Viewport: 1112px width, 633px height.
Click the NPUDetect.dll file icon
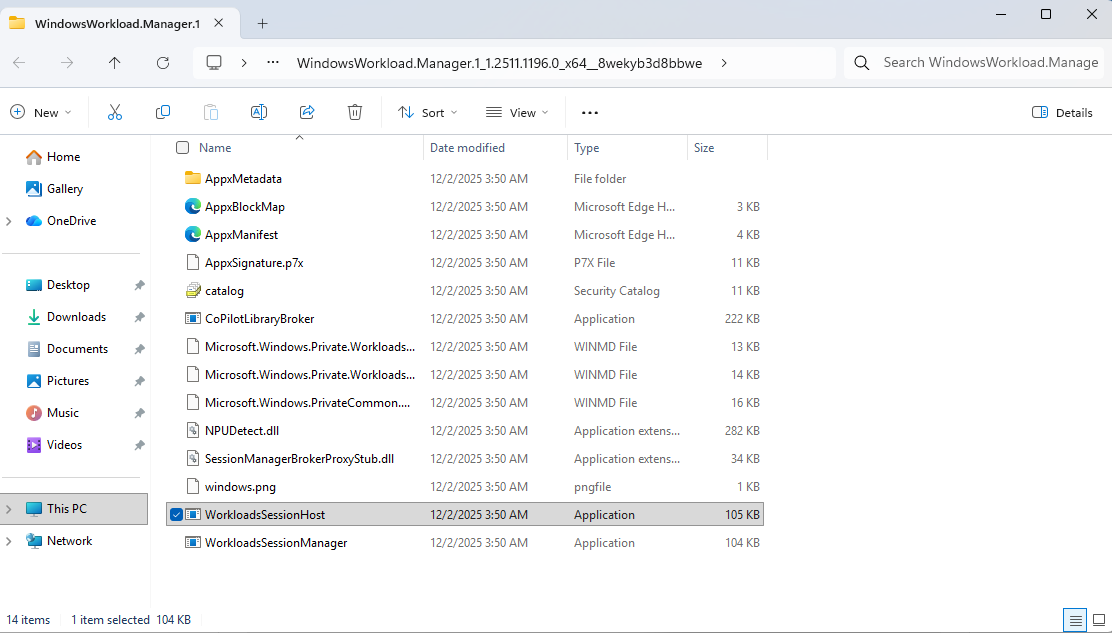[x=192, y=430]
